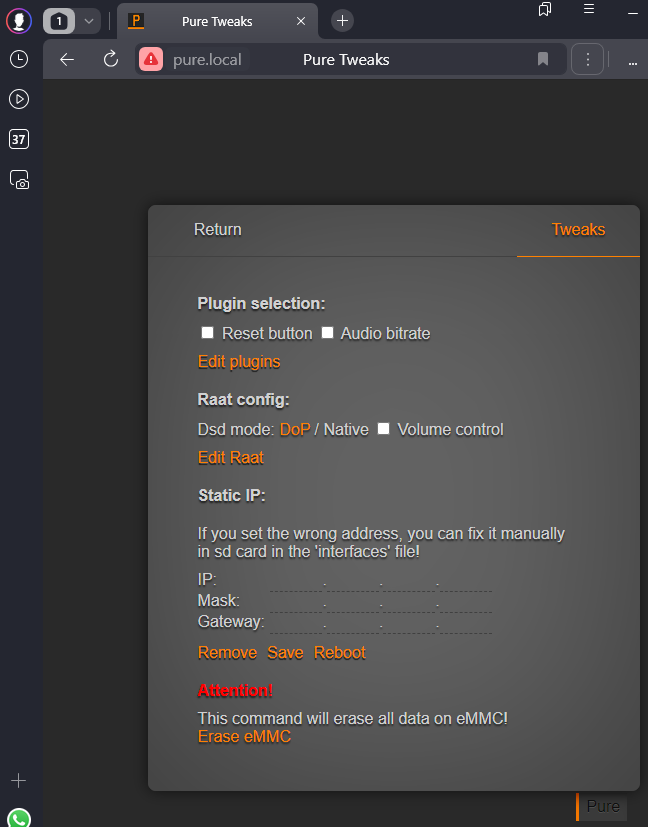Click the red Attention! warning text
The height and width of the screenshot is (827, 648).
pos(235,690)
